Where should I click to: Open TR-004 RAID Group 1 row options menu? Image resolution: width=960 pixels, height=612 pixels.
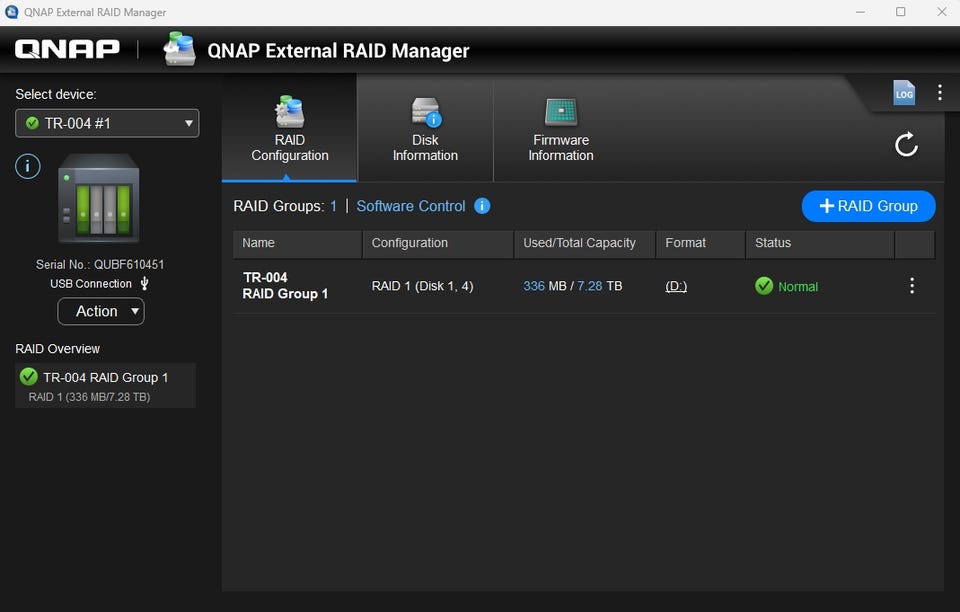912,286
